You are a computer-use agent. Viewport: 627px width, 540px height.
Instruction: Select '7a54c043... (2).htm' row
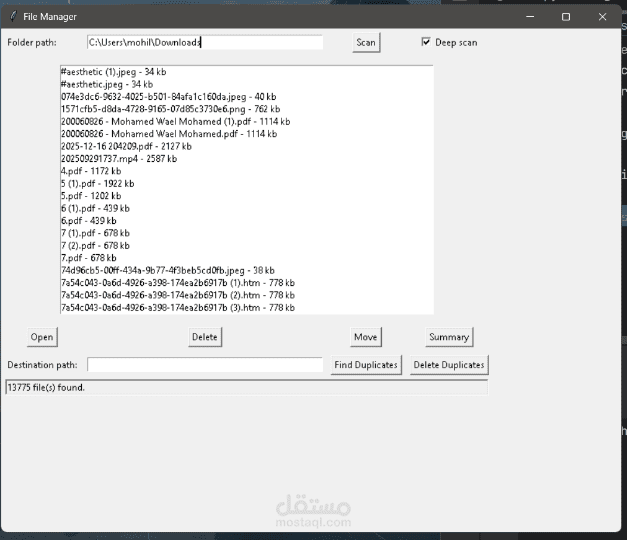pyautogui.click(x=247, y=295)
